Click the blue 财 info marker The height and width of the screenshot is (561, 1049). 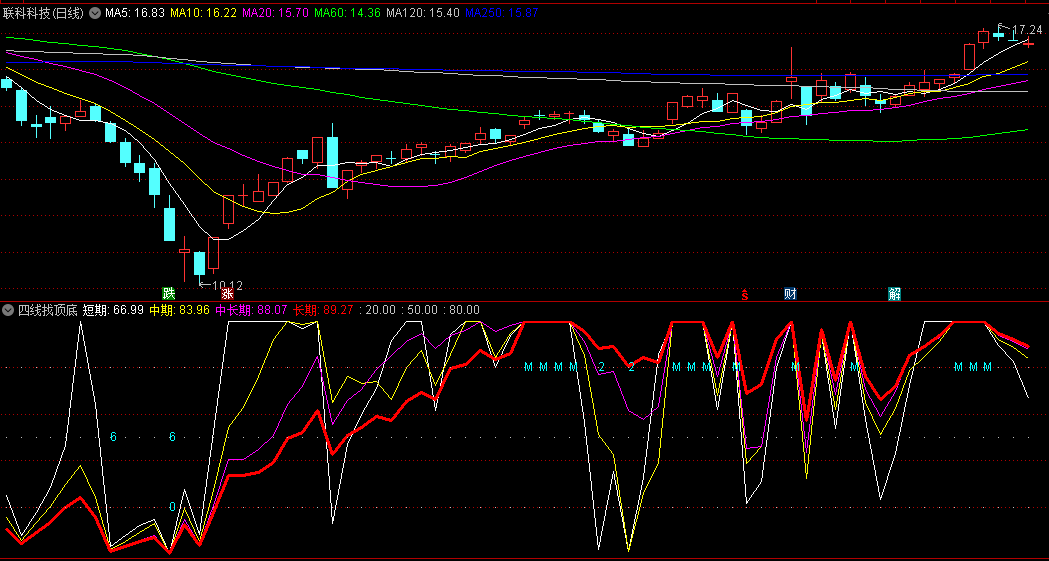(789, 294)
